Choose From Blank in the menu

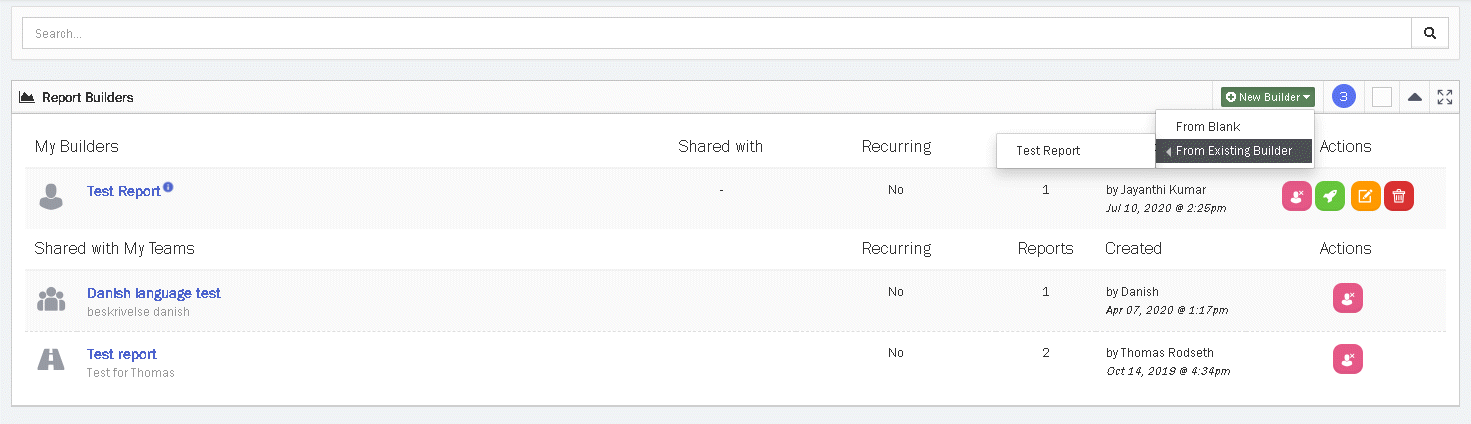point(1208,127)
